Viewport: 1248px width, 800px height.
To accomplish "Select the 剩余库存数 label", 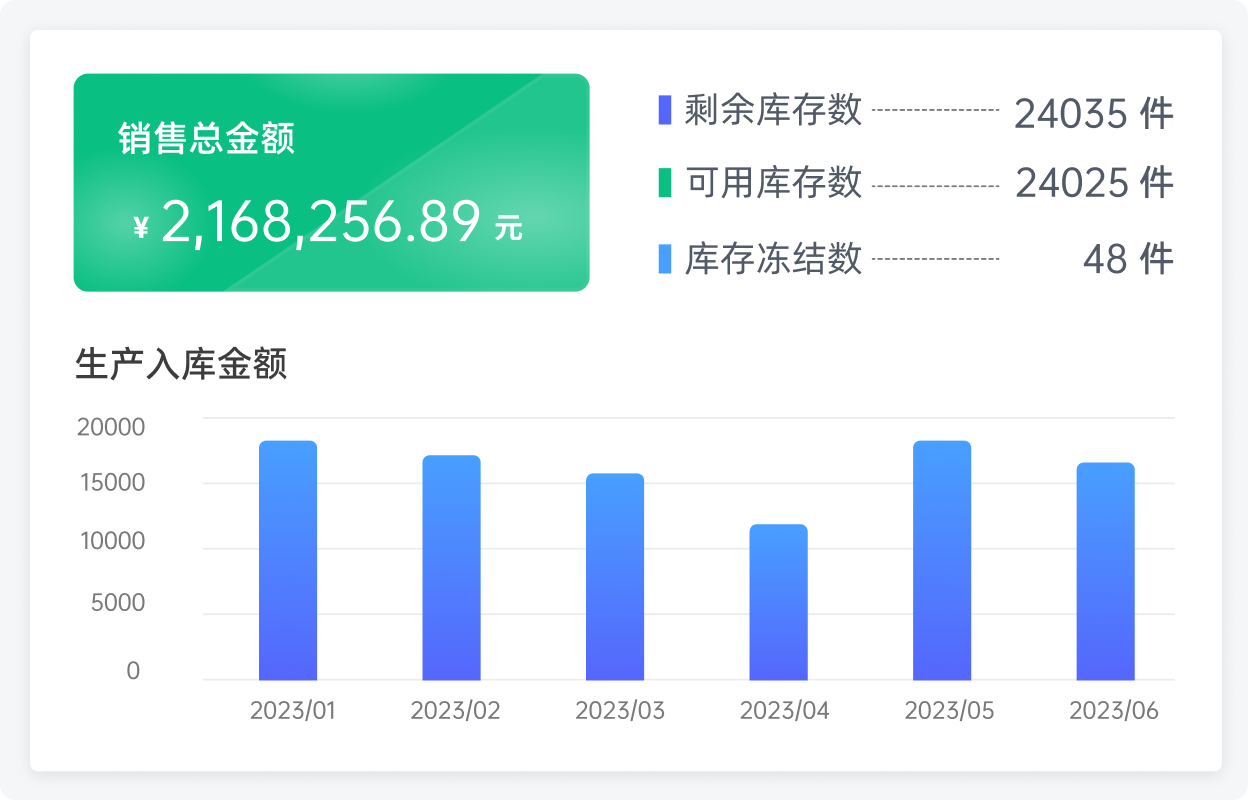I will click(x=773, y=110).
